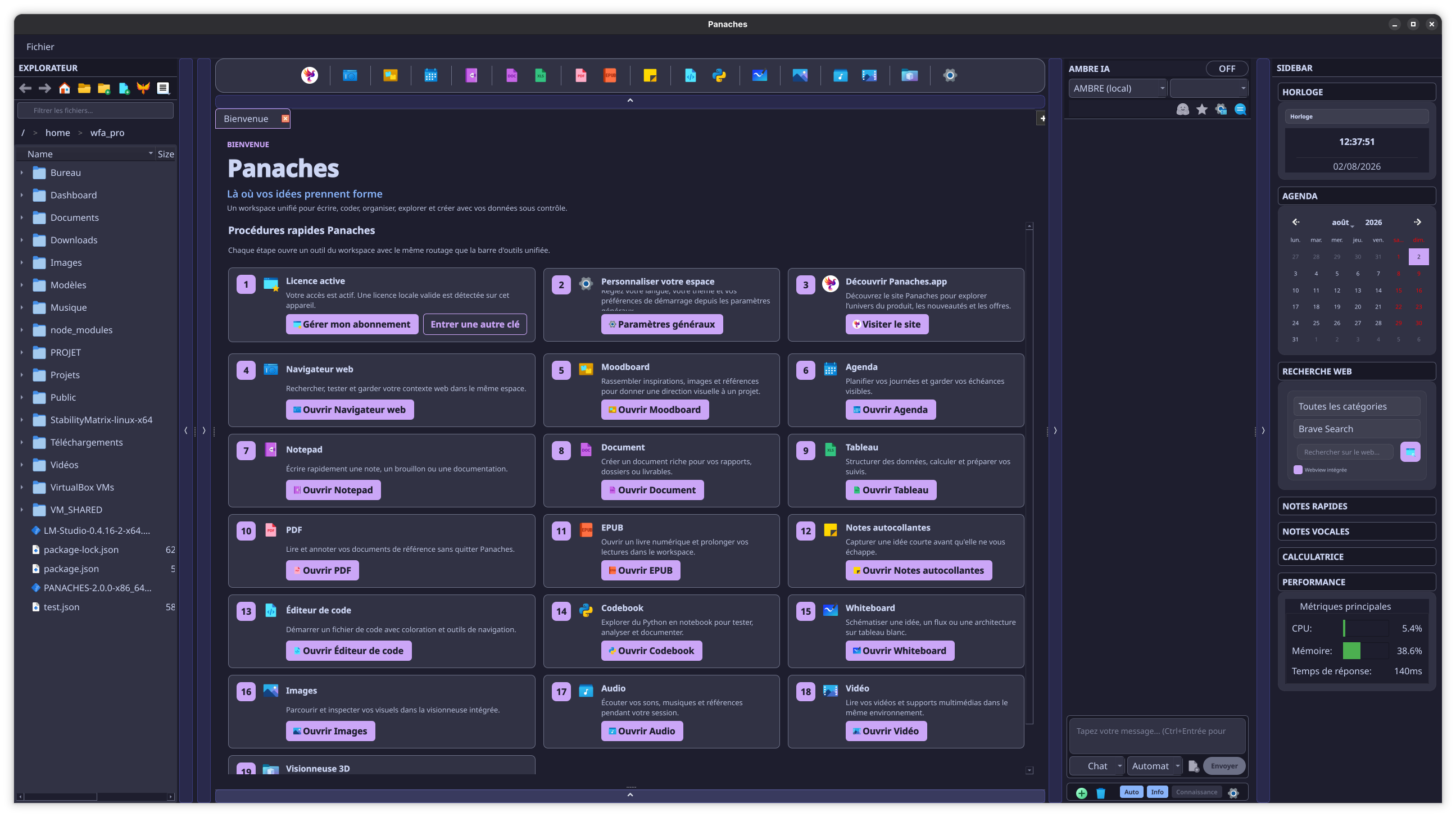
Task: Click the Panaches phoenix logo in toolbar
Action: pos(309,75)
